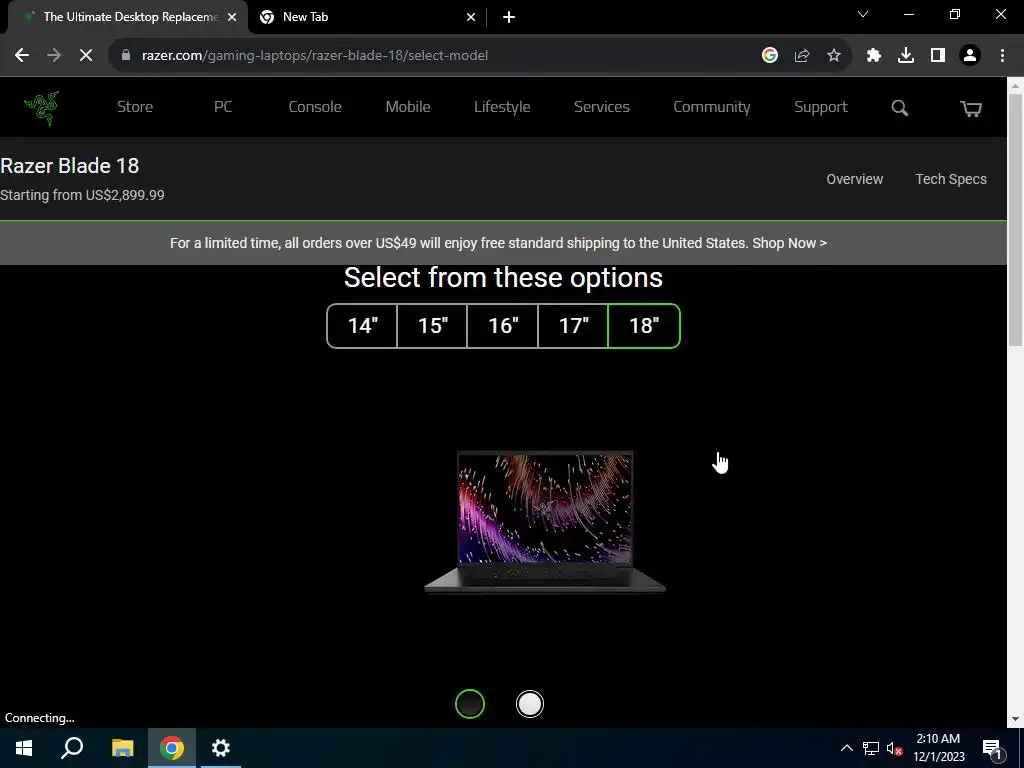Viewport: 1024px width, 768px height.
Task: Open Chrome three-dot menu
Action: tap(1002, 56)
